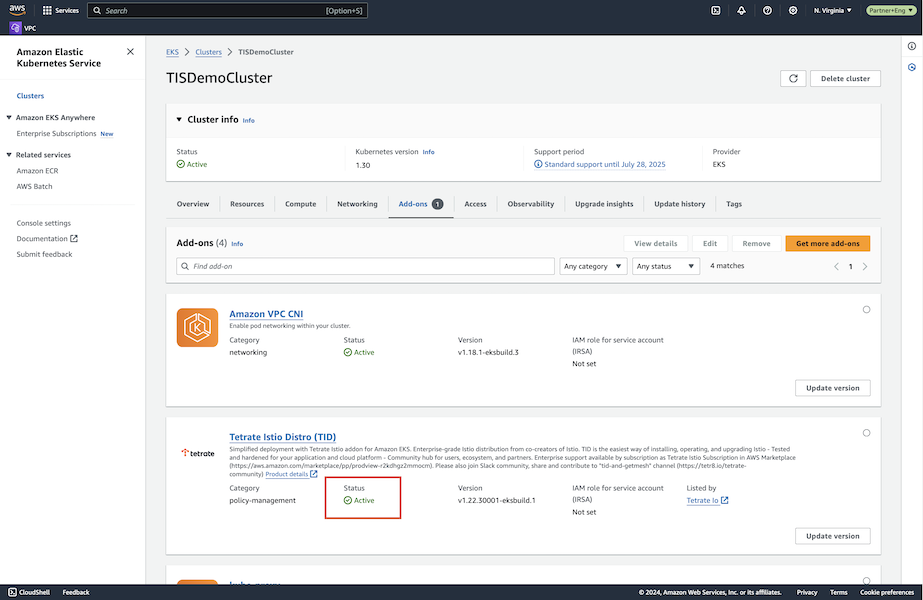Click the Tetrate logo image

click(x=198, y=453)
